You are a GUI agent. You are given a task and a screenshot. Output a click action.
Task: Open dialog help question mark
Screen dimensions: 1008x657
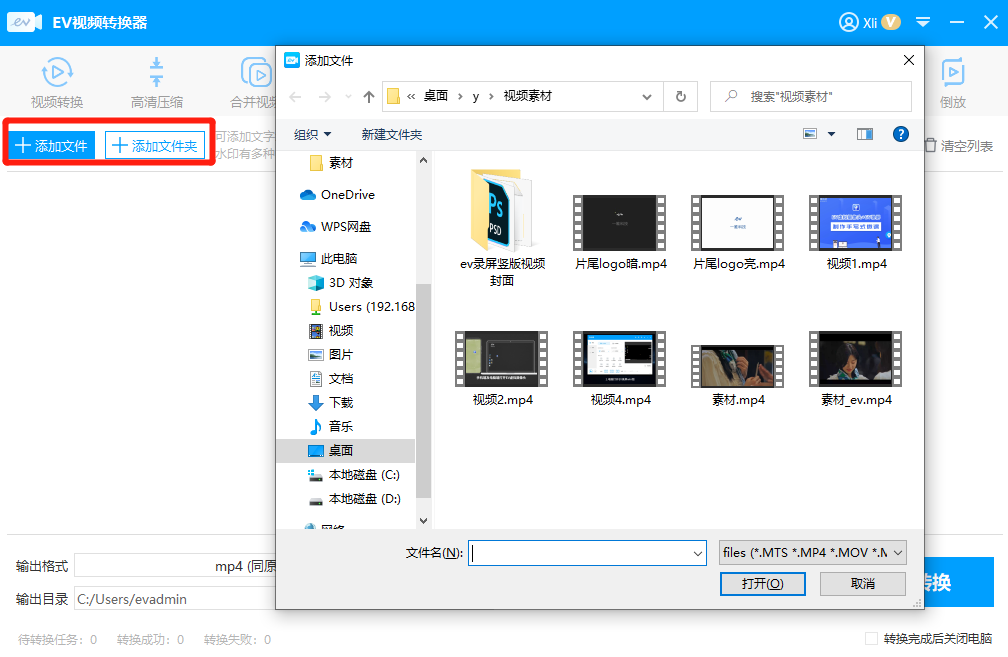point(901,134)
